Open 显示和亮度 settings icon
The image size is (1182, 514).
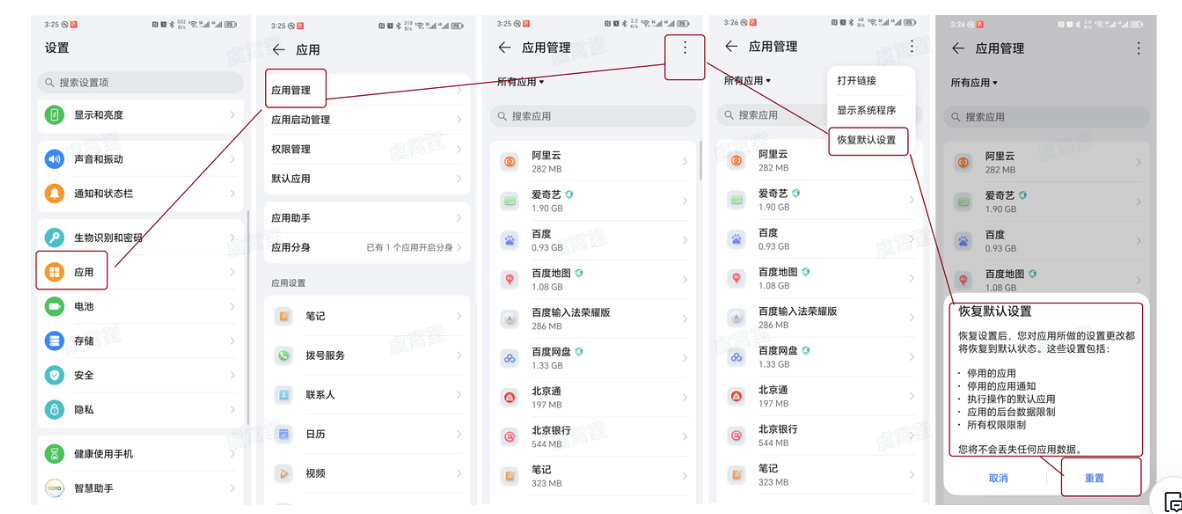[x=54, y=115]
